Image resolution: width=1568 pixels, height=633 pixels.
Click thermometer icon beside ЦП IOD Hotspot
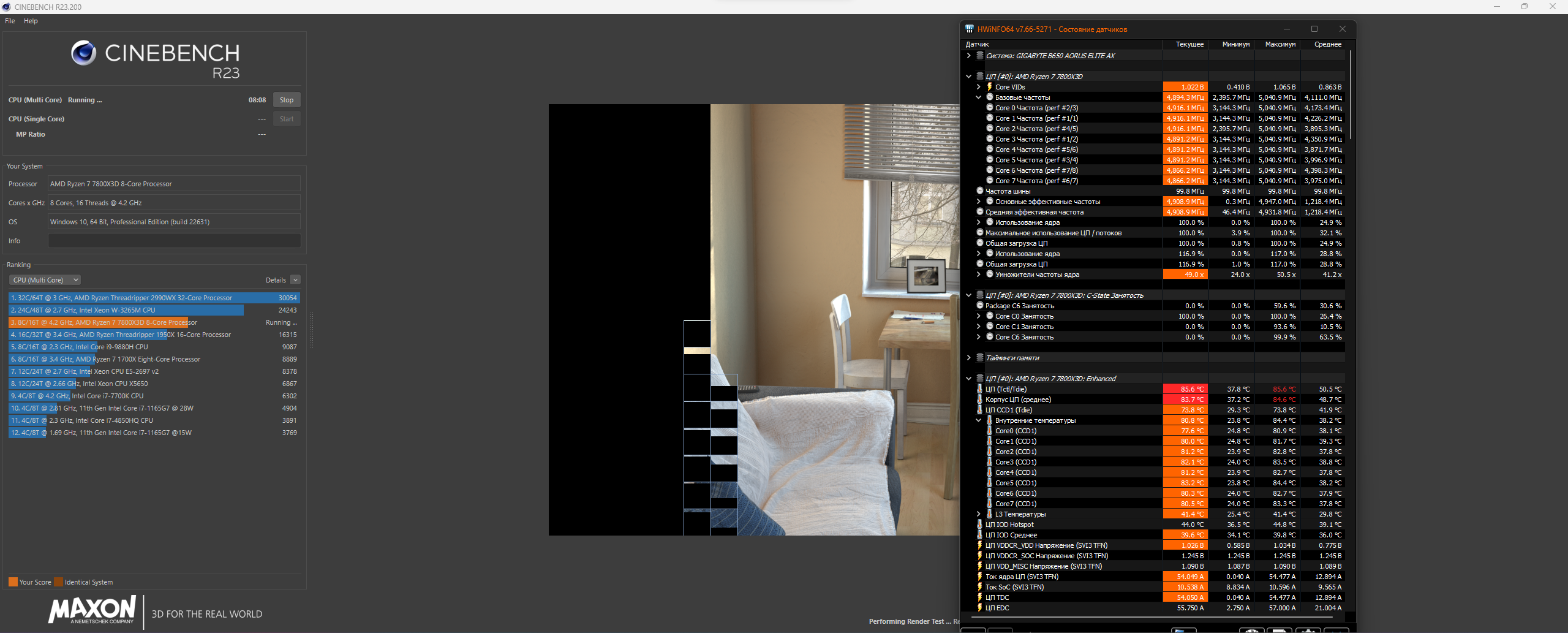(x=980, y=525)
